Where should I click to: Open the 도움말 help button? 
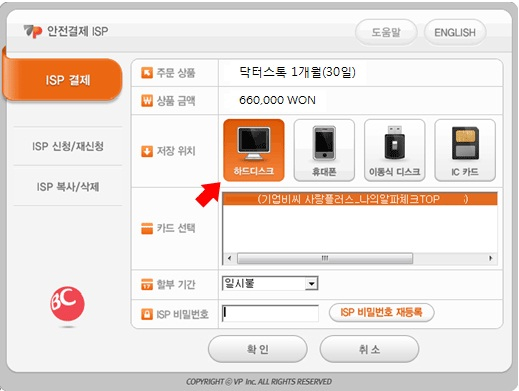(x=386, y=32)
